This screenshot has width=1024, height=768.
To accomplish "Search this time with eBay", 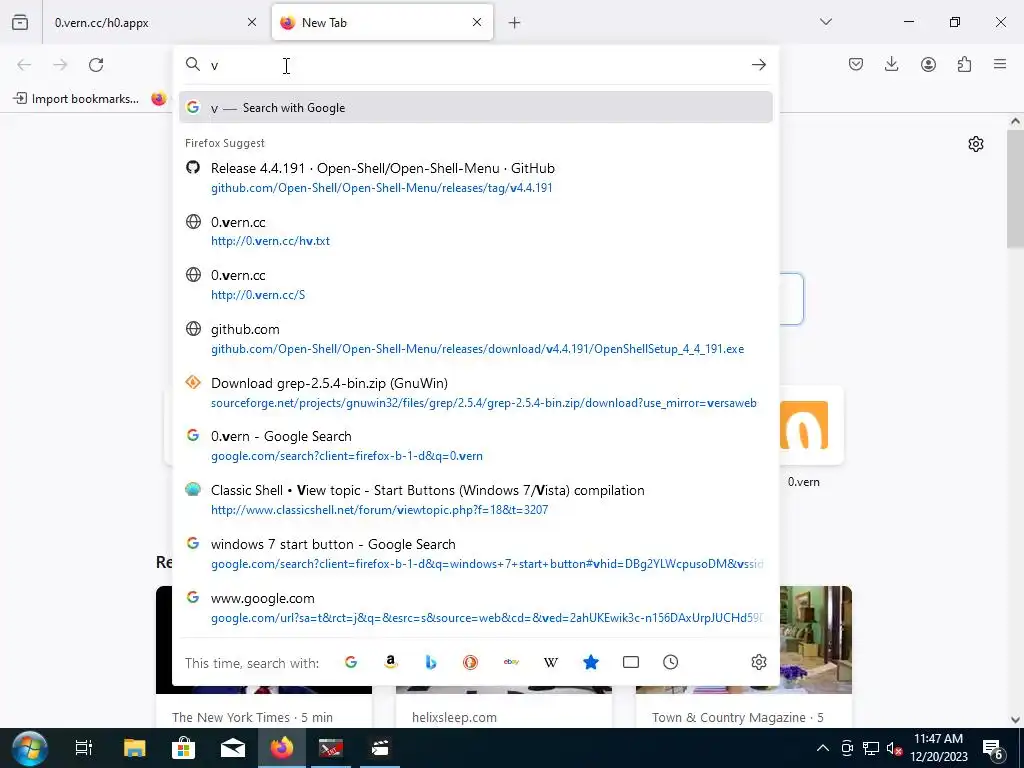I will pyautogui.click(x=511, y=662).
